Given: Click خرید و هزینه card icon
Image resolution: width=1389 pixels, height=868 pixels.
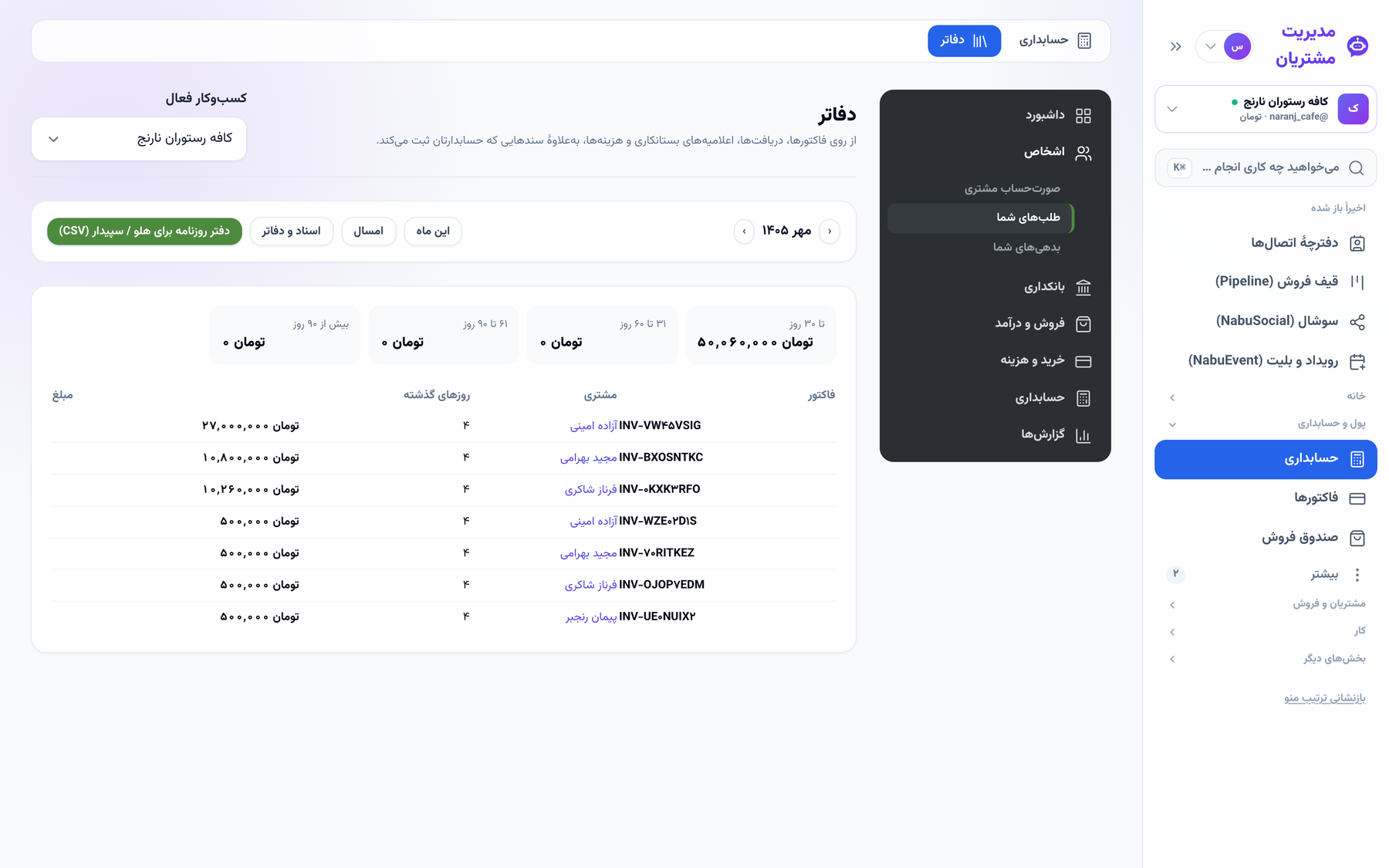Looking at the screenshot, I should [x=1083, y=361].
